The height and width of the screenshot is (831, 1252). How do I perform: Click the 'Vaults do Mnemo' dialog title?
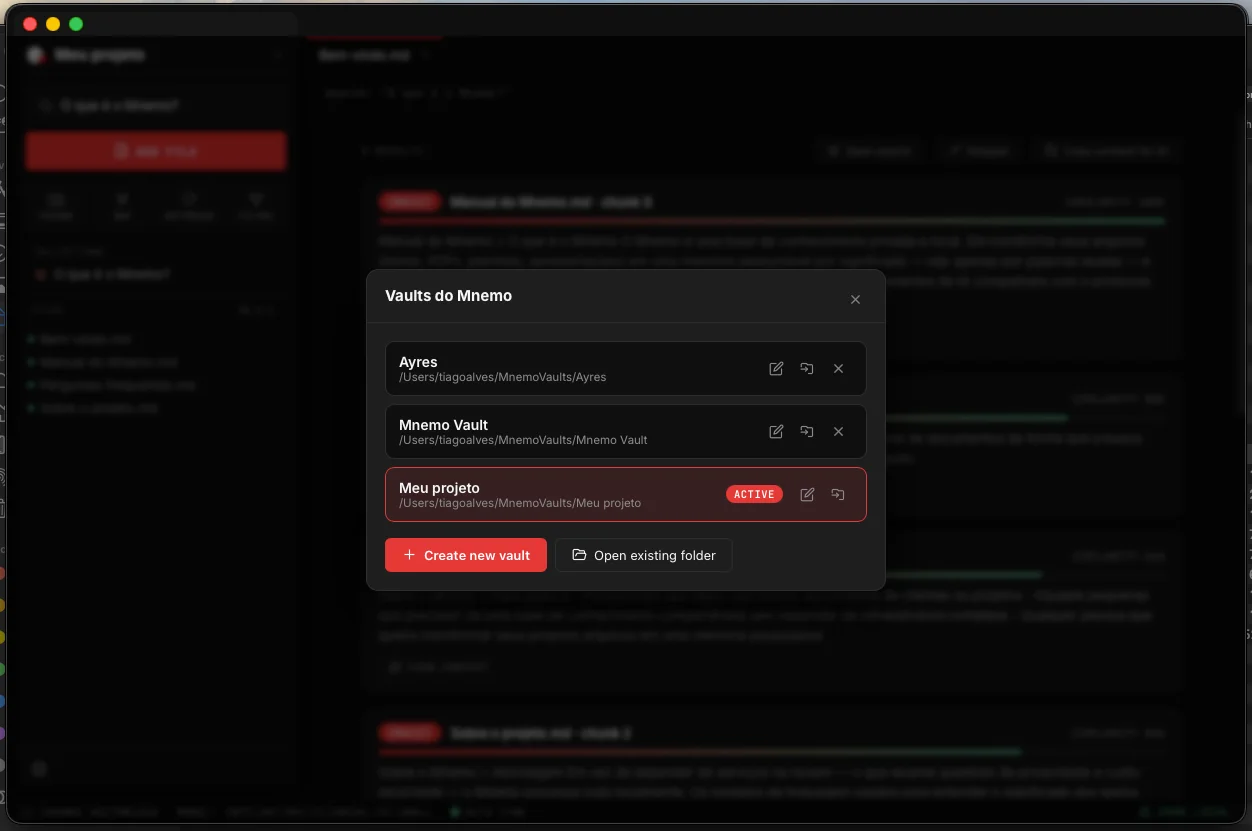(x=448, y=296)
